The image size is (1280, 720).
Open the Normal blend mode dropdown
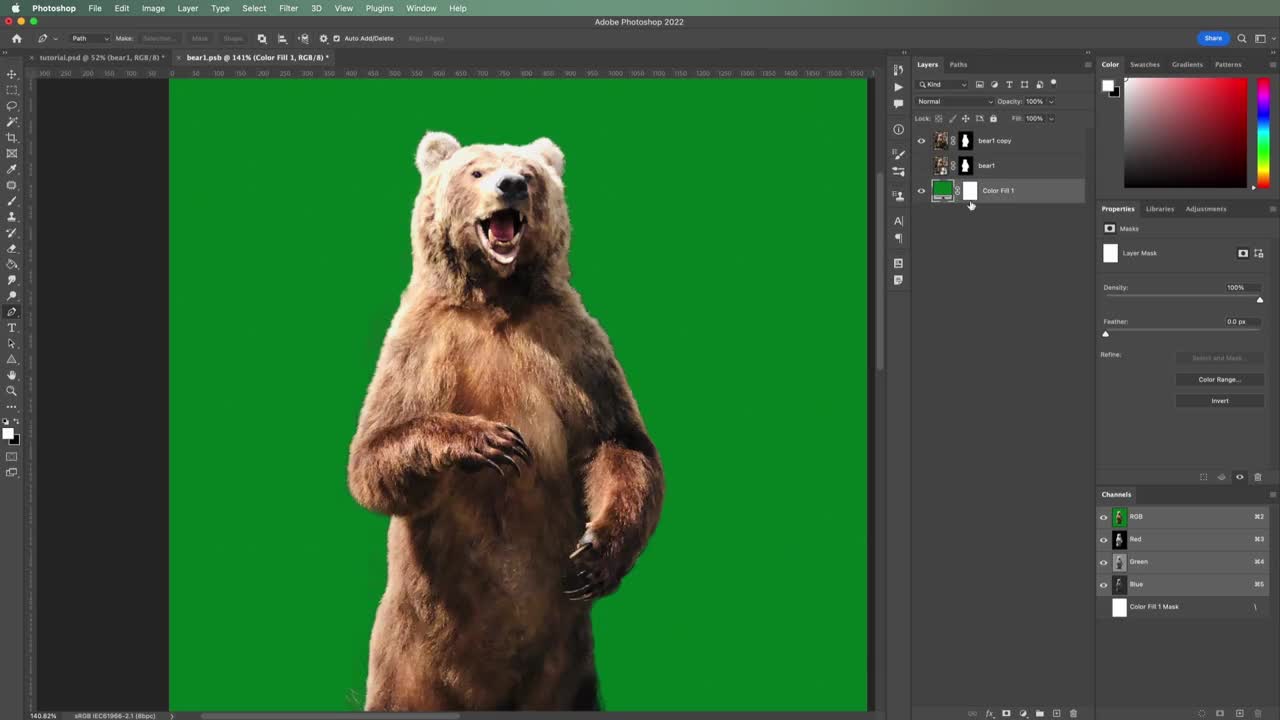(x=955, y=101)
